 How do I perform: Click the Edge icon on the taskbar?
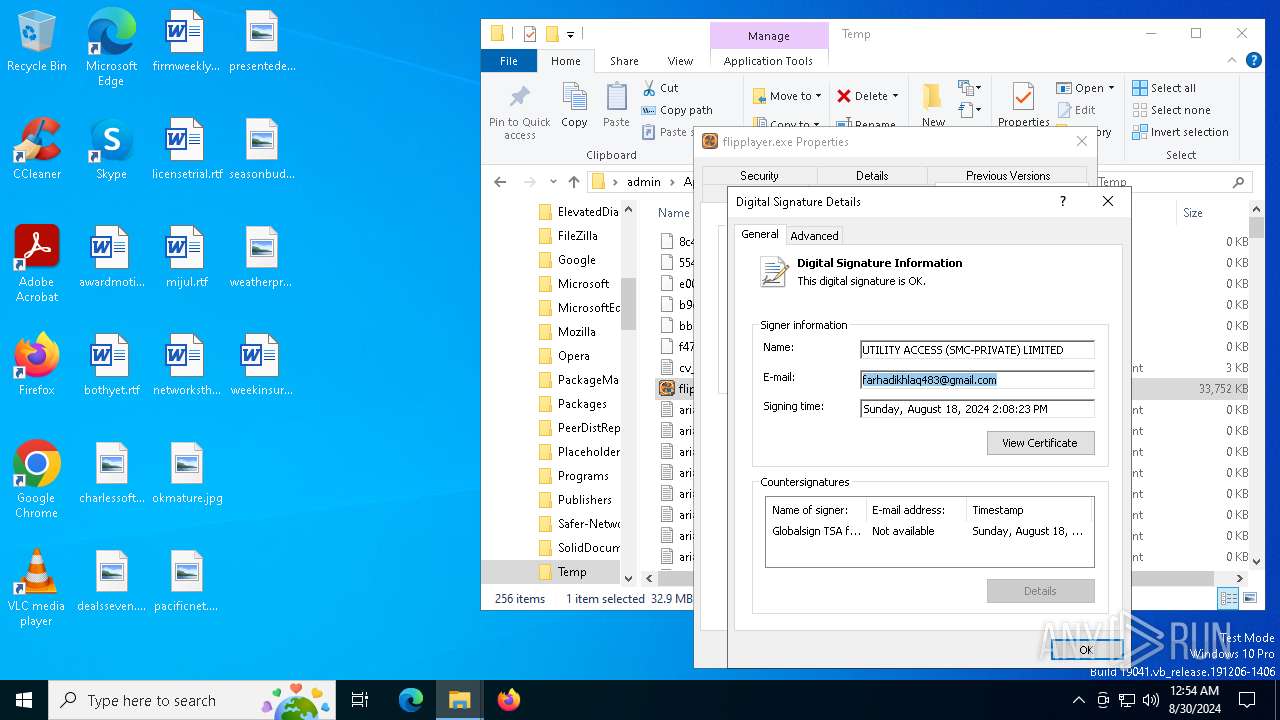tap(411, 700)
